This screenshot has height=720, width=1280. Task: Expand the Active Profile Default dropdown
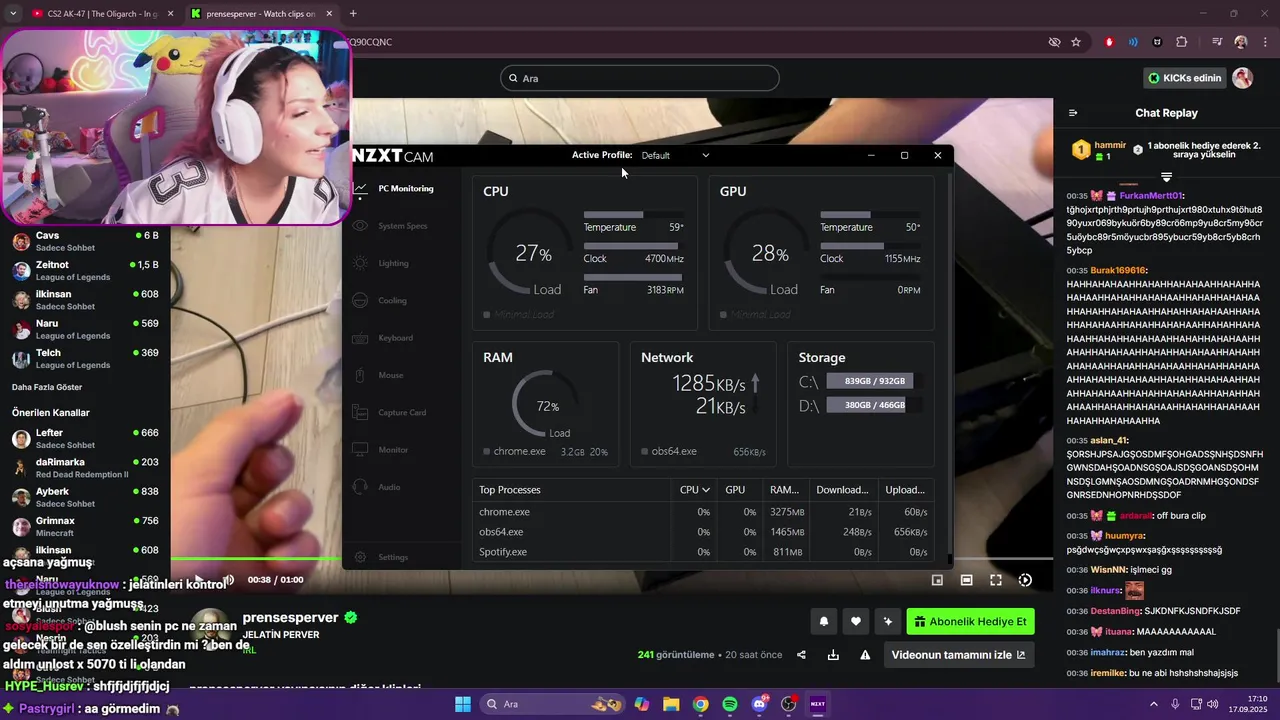click(675, 155)
